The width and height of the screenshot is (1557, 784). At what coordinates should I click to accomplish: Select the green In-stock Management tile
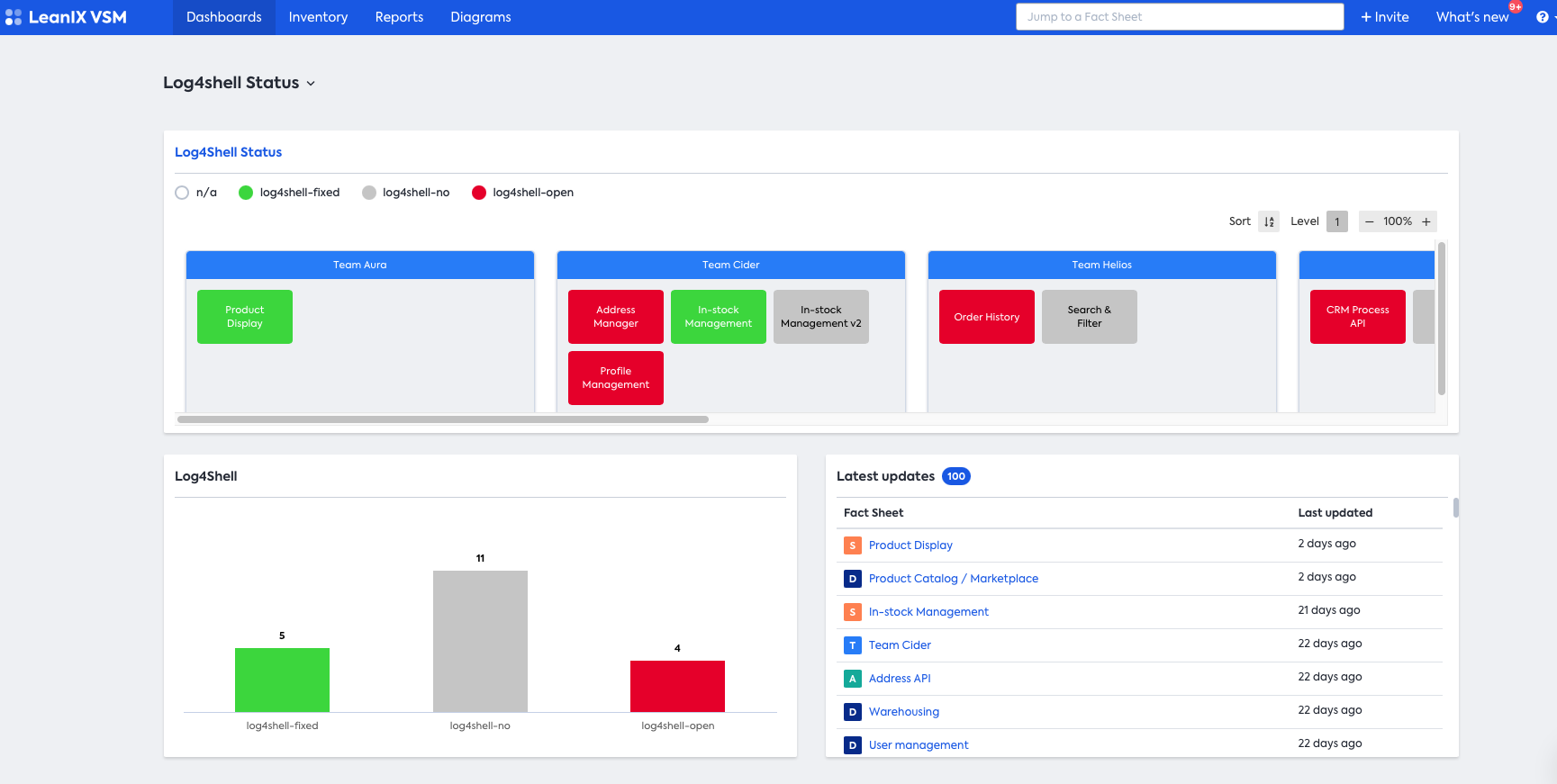tap(719, 317)
